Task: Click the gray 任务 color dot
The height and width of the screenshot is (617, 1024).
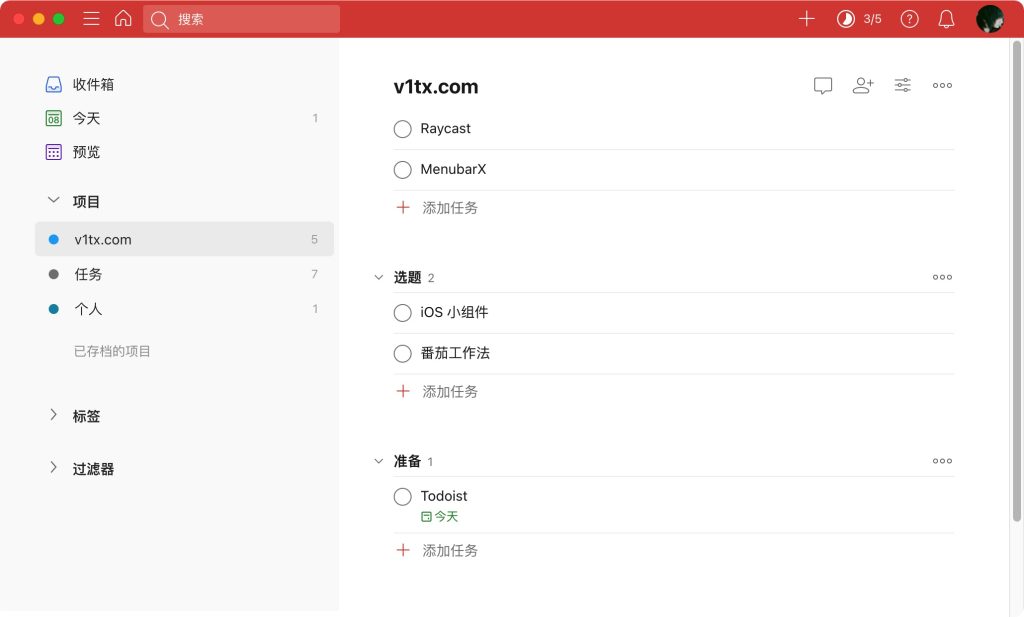Action: [54, 274]
